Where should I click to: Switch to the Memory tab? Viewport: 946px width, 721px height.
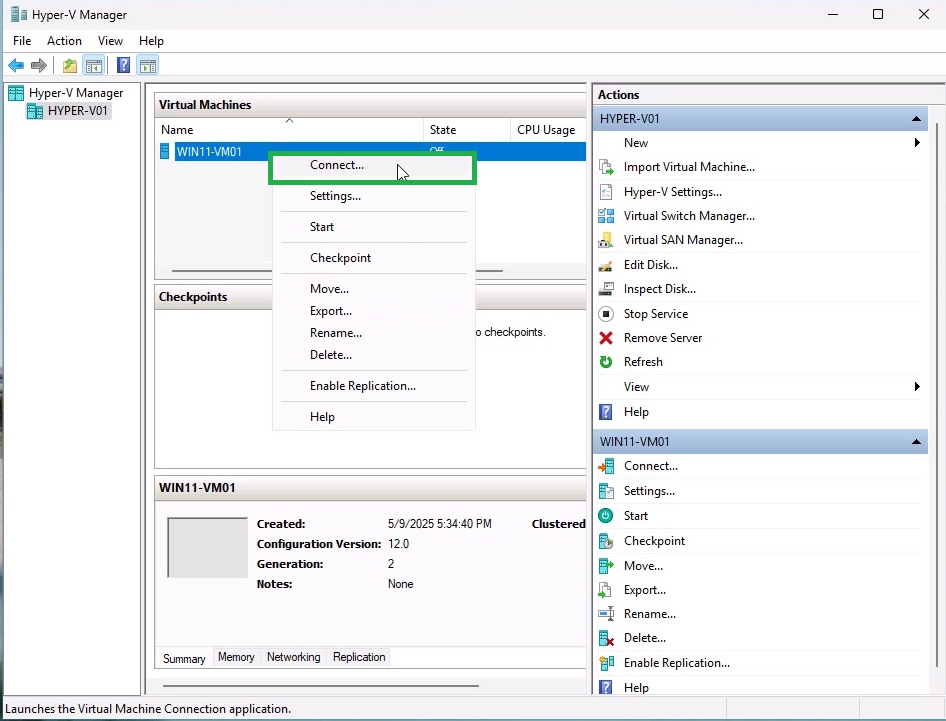coord(236,657)
